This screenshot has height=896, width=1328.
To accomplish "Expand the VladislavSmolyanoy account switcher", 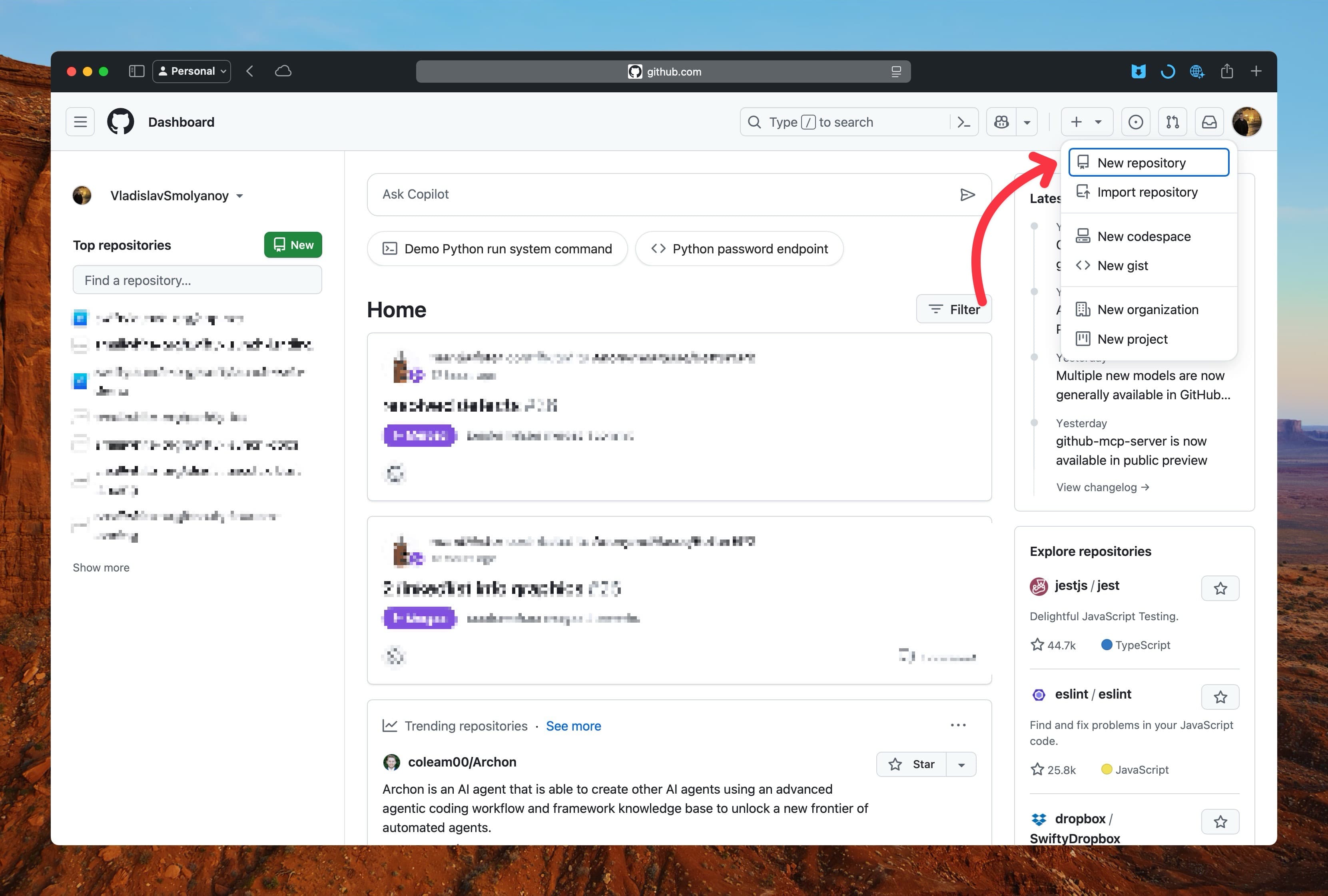I will coord(177,195).
